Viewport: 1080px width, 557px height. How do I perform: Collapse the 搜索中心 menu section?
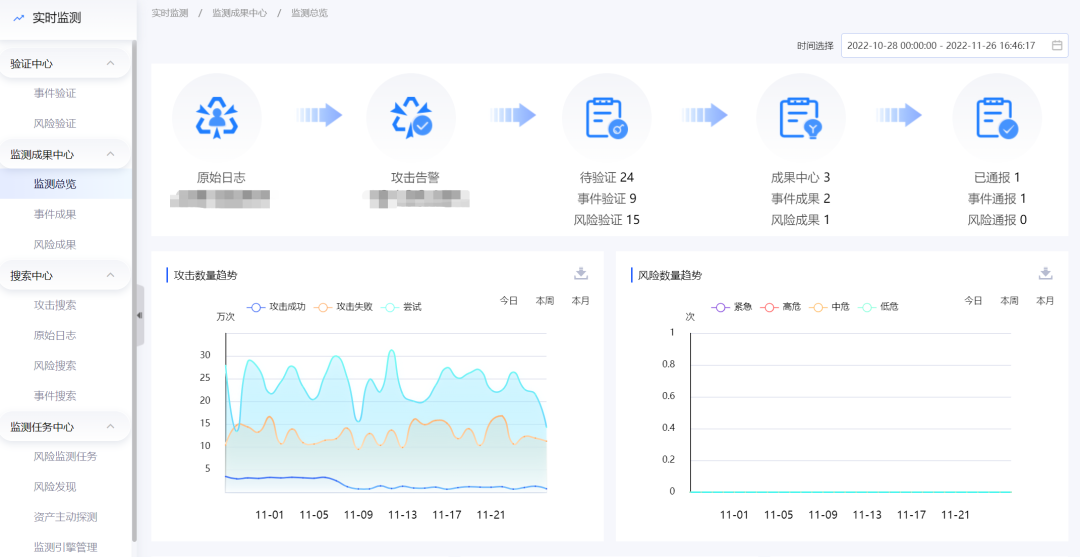pos(110,275)
